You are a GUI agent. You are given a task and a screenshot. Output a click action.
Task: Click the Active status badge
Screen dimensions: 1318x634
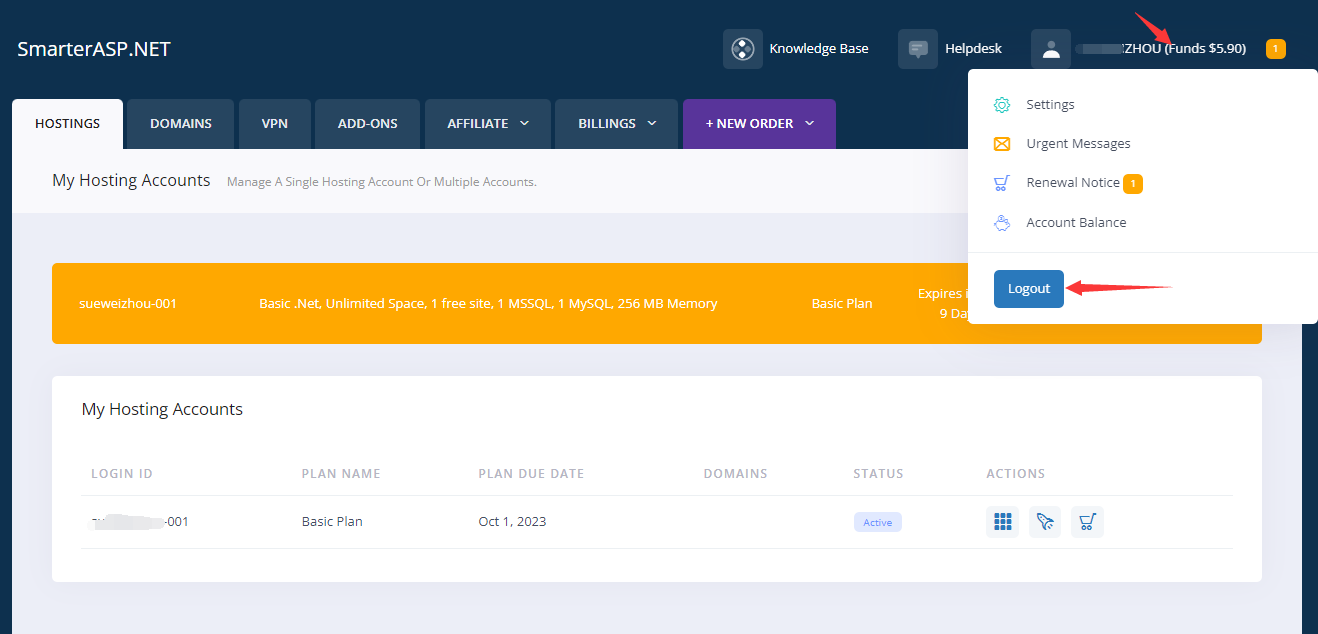[877, 522]
